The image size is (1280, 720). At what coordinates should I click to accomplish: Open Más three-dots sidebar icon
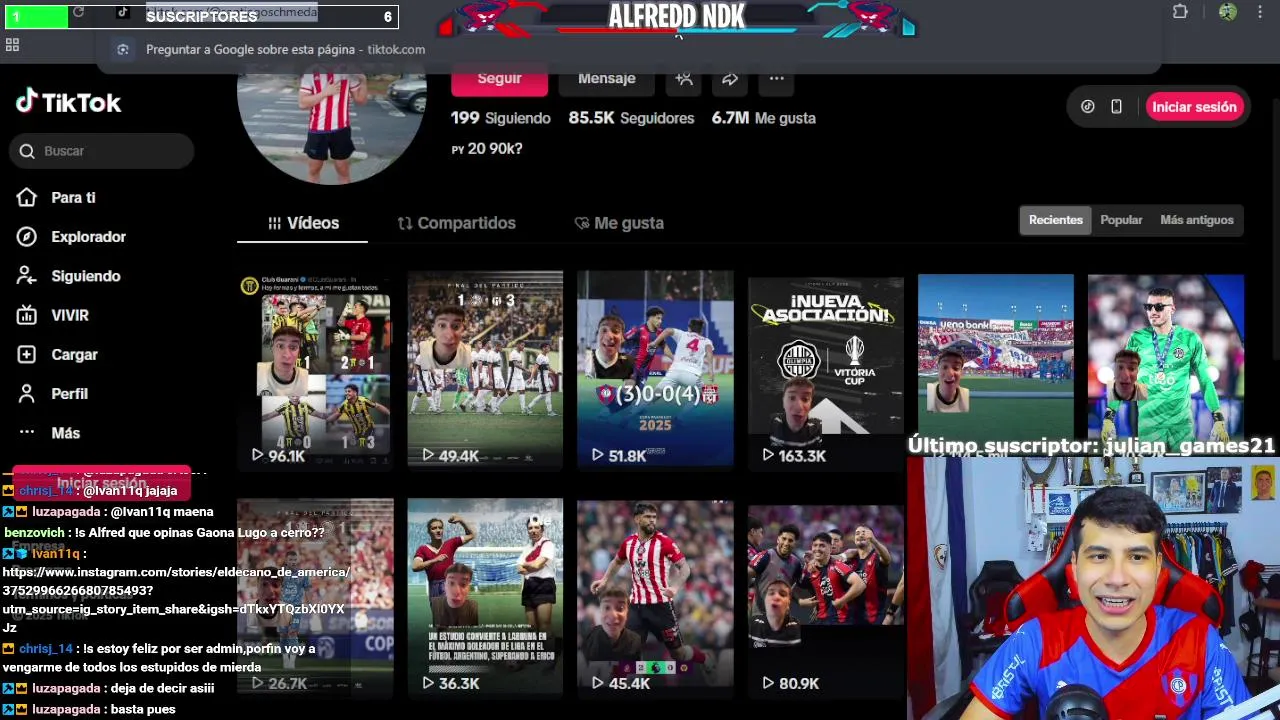(x=27, y=433)
